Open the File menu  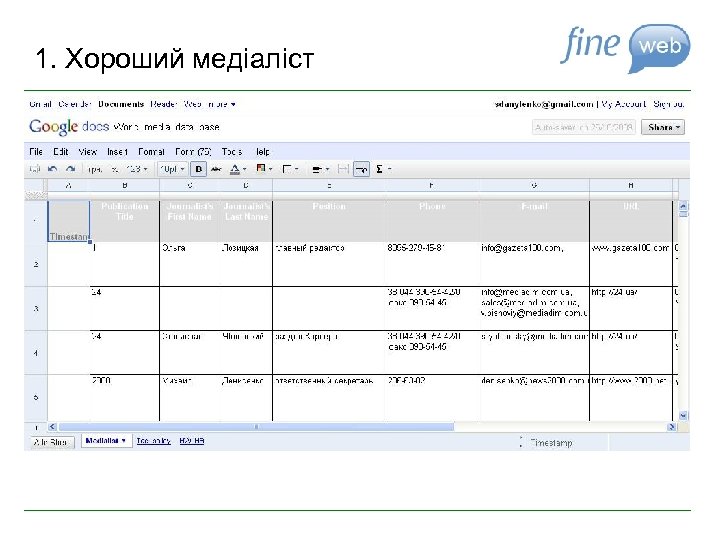(36, 152)
